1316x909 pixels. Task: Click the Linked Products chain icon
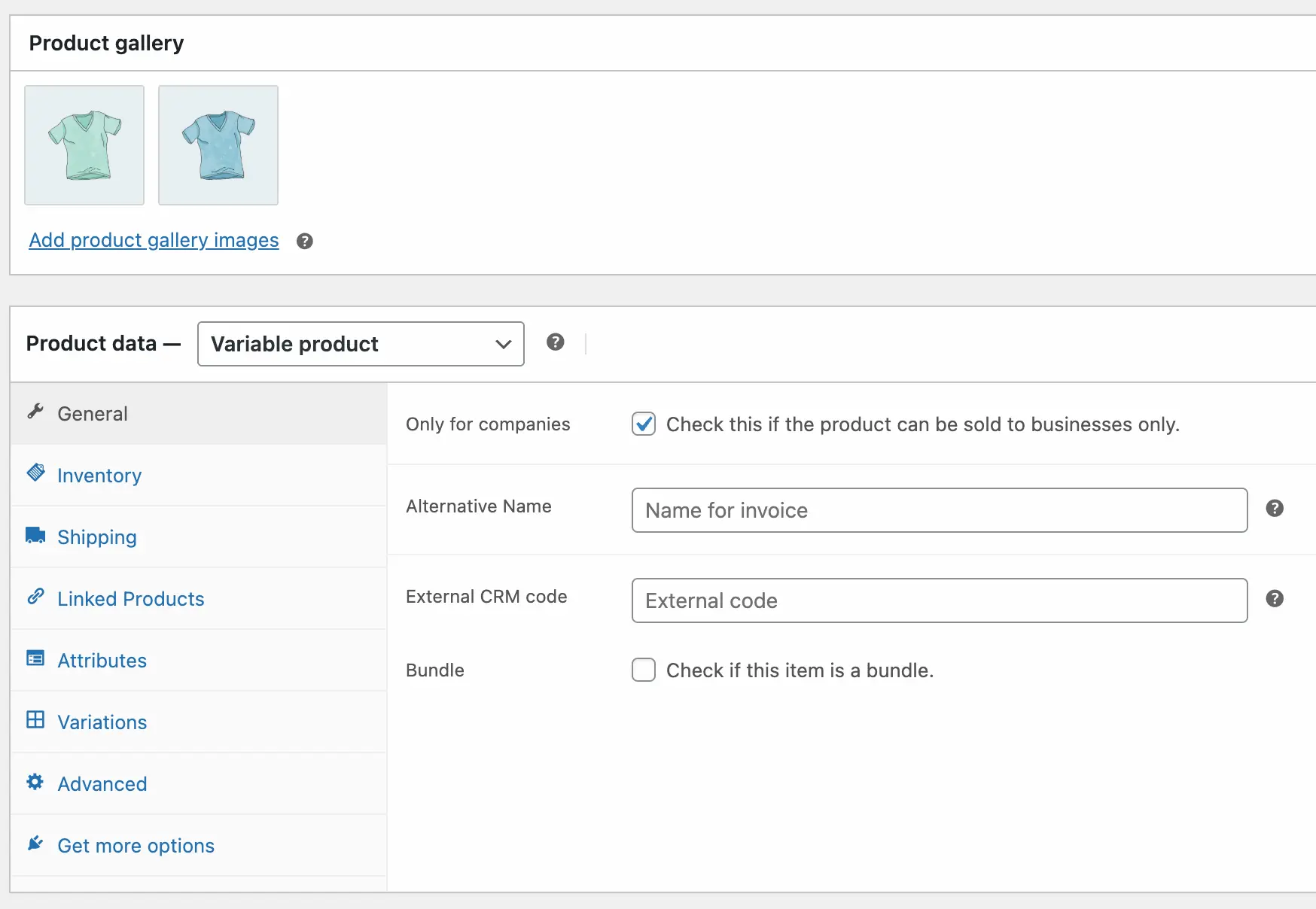point(35,597)
